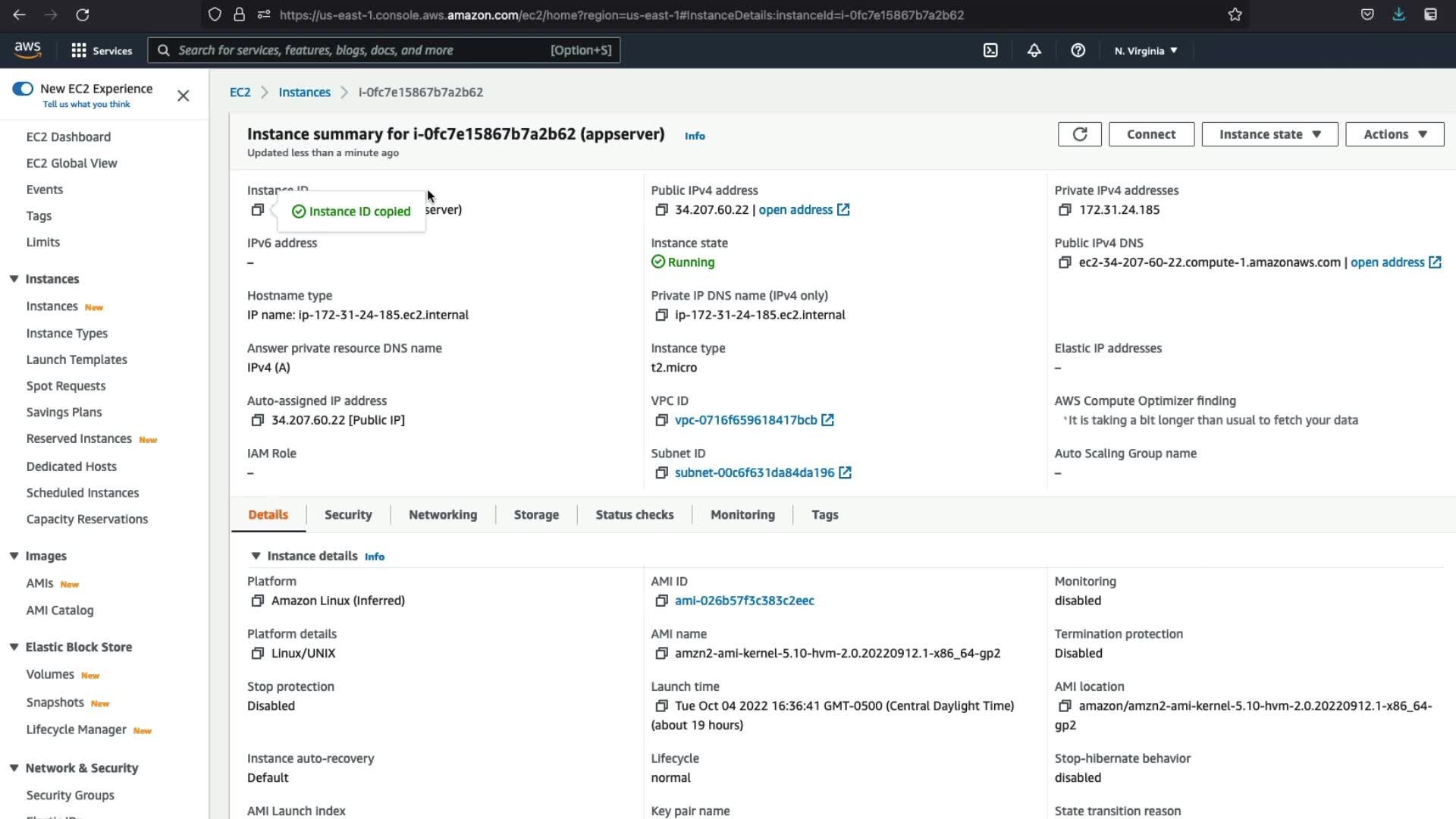Toggle the New EC2 Experience switch
Screen dimensions: 1456x819
click(x=23, y=89)
